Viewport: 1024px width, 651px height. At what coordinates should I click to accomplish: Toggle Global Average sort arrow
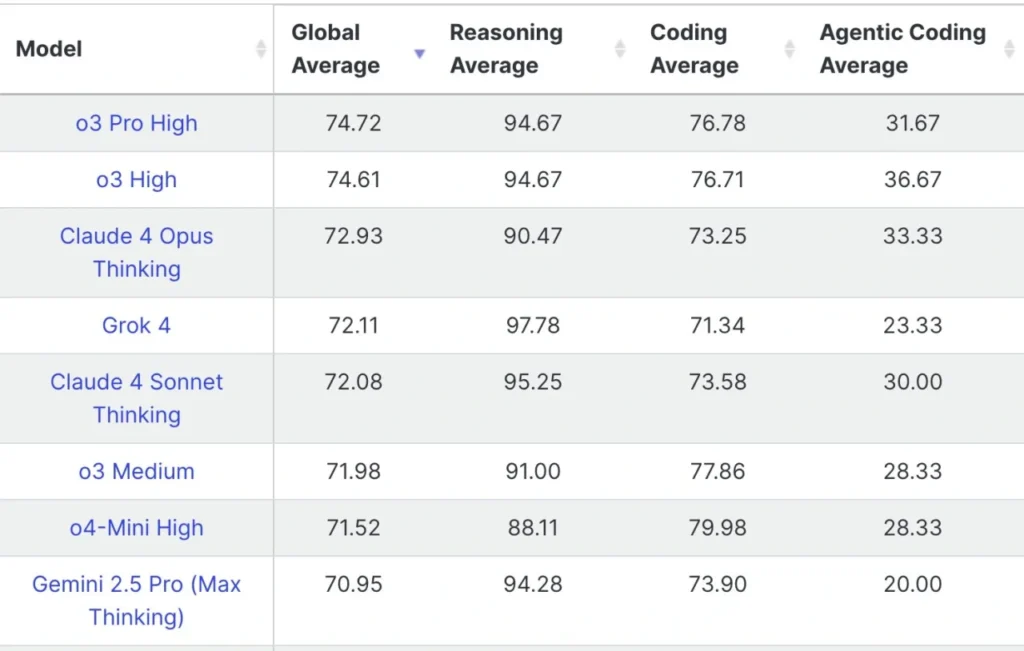(x=419, y=54)
